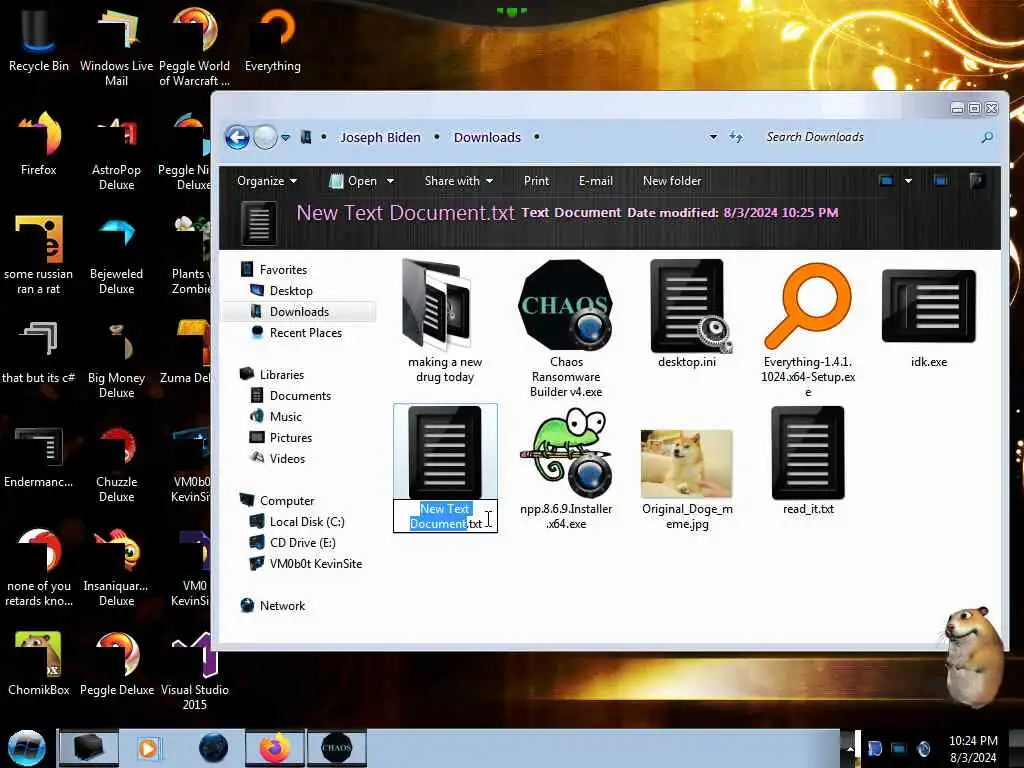Open the Windows Start button
This screenshot has width=1024, height=768.
coord(27,748)
